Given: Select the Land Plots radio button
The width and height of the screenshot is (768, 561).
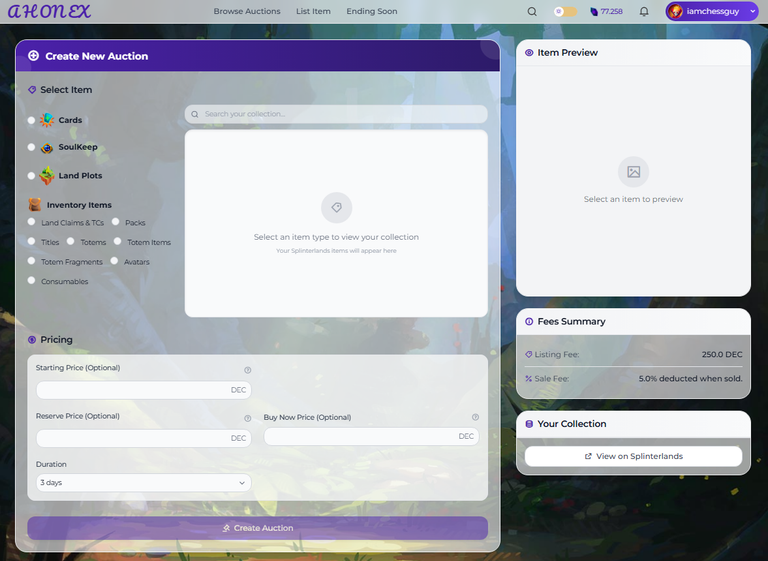Looking at the screenshot, I should click(31, 175).
